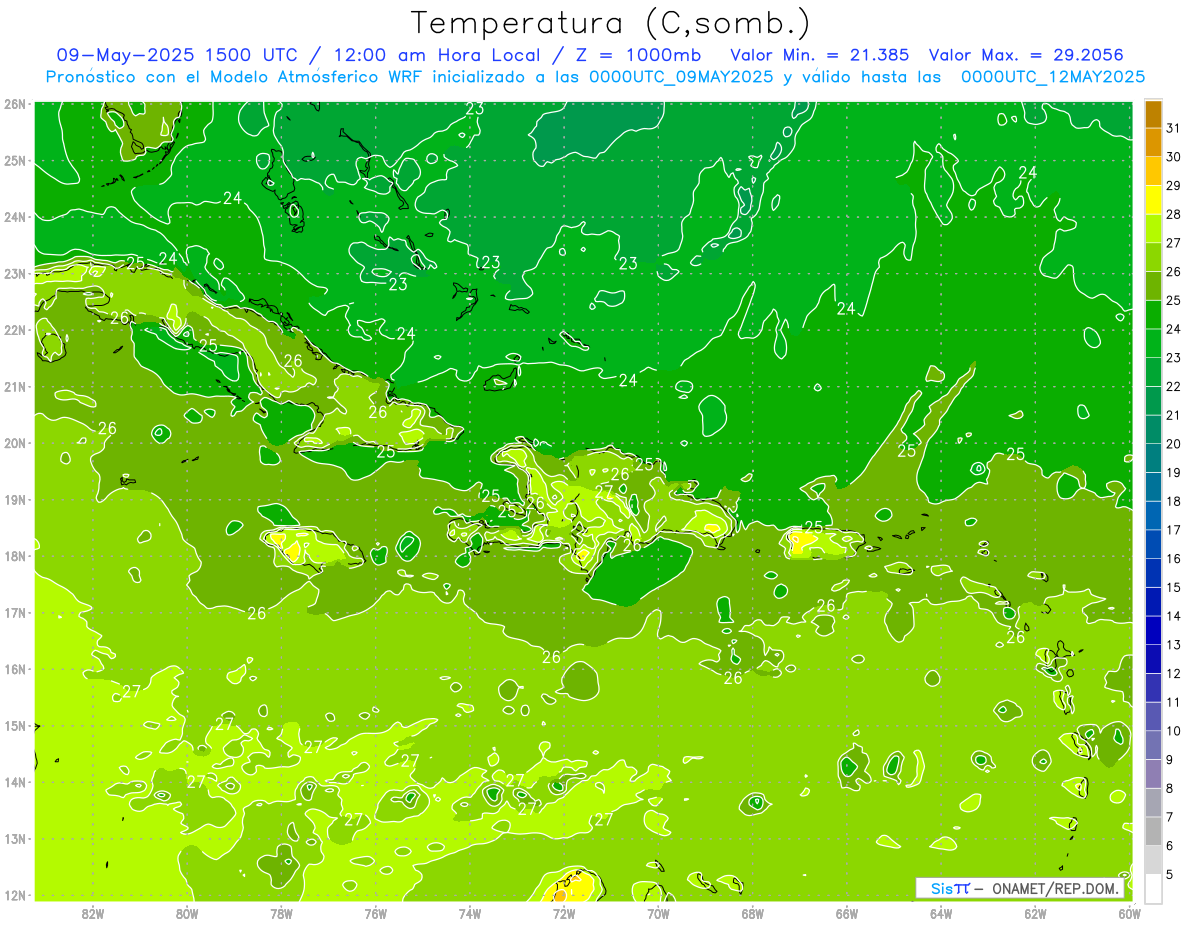Viewport: 1200px width, 927px height.
Task: Click the "66W" longitude label
Action: point(847,913)
